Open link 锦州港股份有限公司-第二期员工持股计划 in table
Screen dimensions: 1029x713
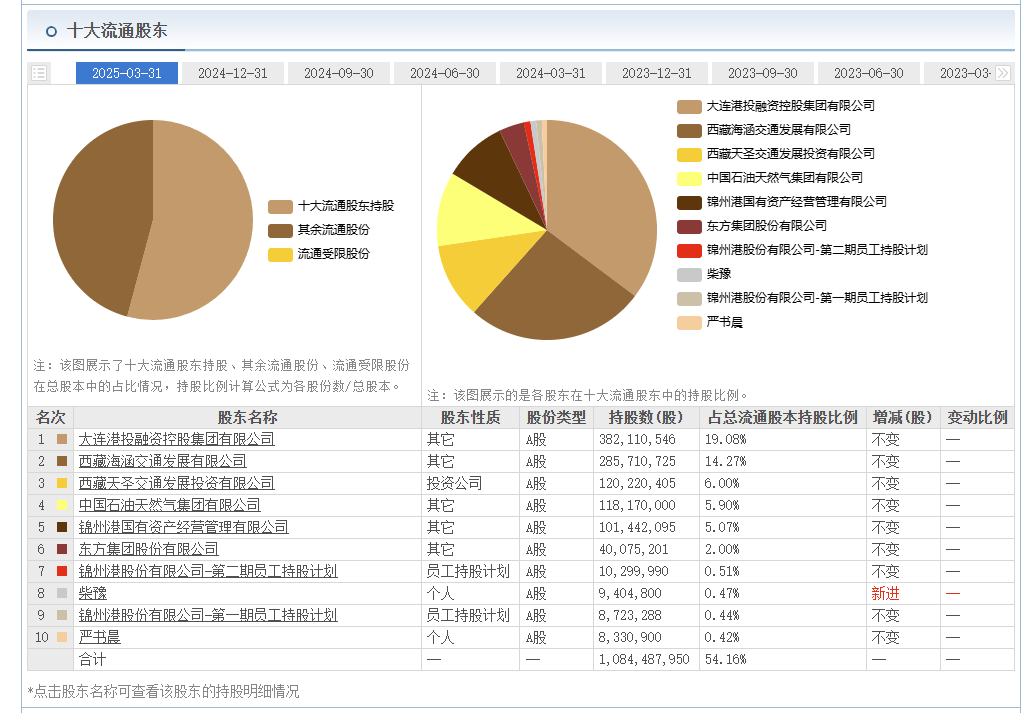[x=208, y=571]
